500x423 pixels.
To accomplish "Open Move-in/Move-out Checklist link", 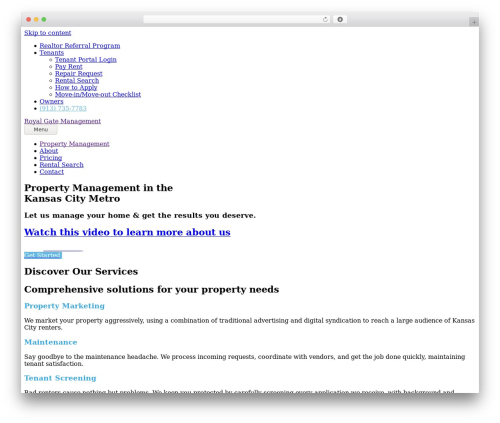I will (98, 95).
